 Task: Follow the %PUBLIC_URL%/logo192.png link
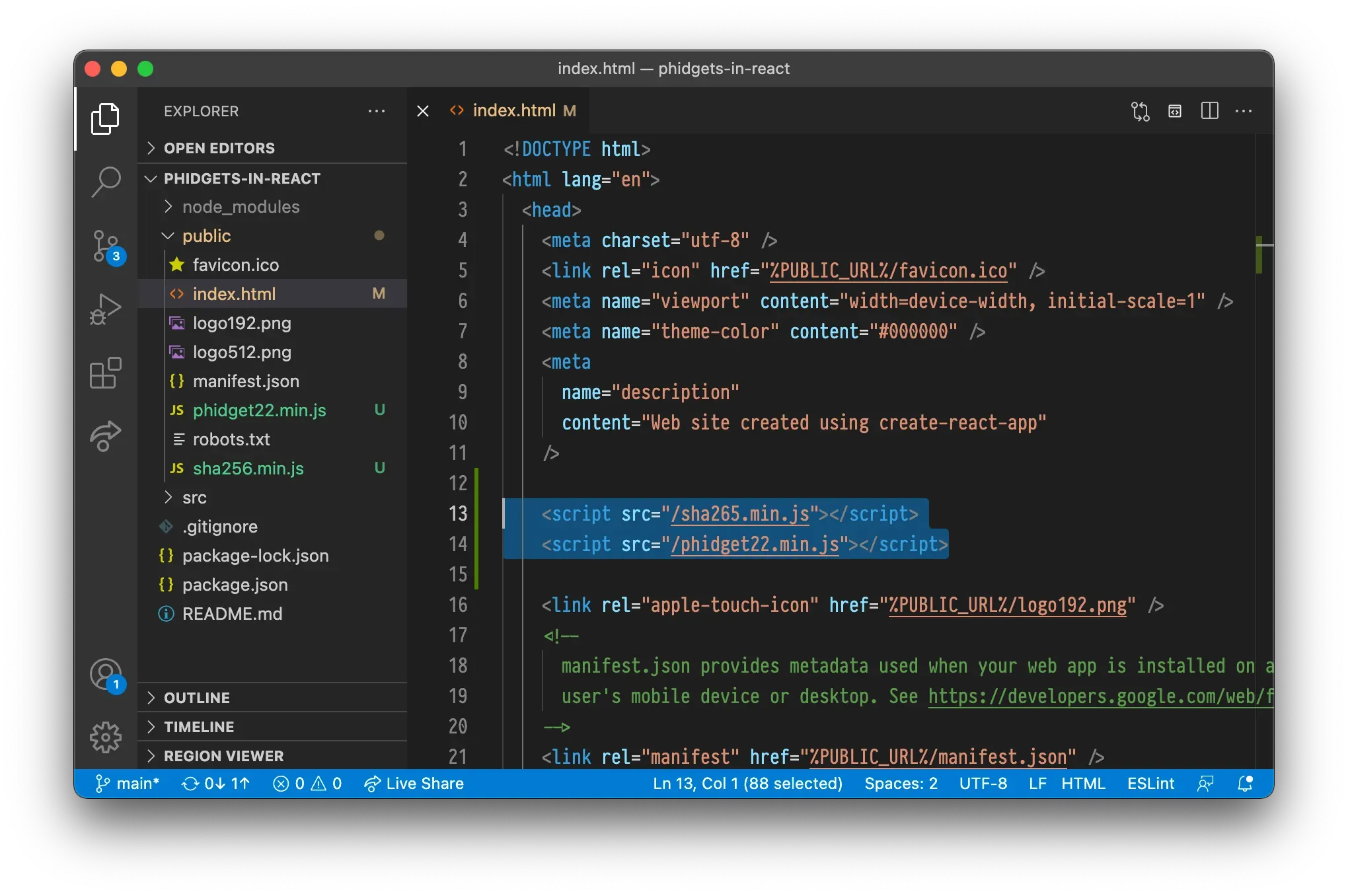tap(1008, 605)
